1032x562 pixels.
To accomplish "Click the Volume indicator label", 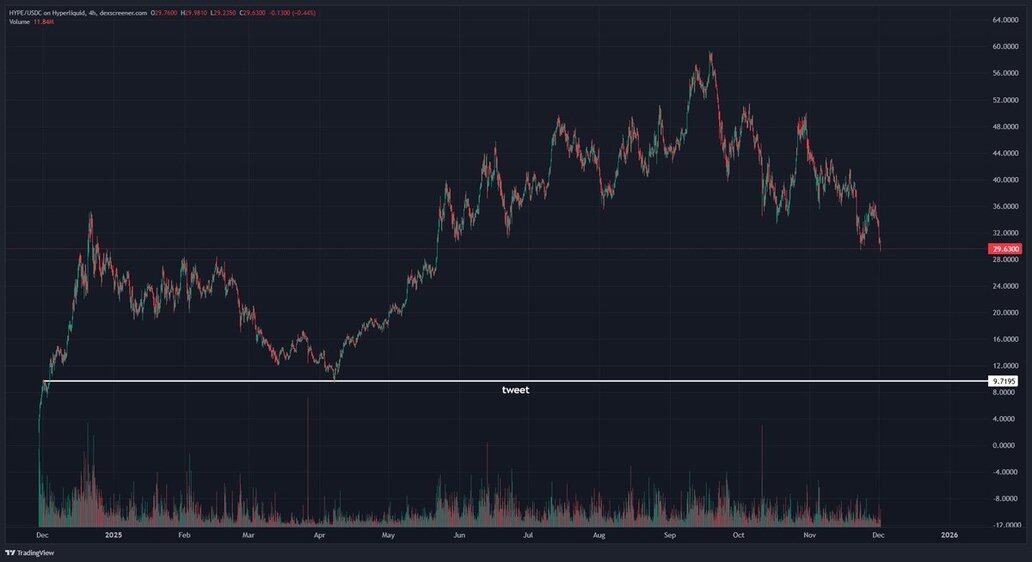I will (x=20, y=21).
